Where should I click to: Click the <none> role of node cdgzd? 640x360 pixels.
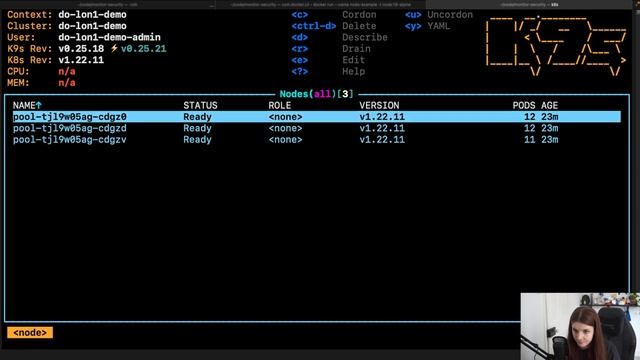pos(285,128)
